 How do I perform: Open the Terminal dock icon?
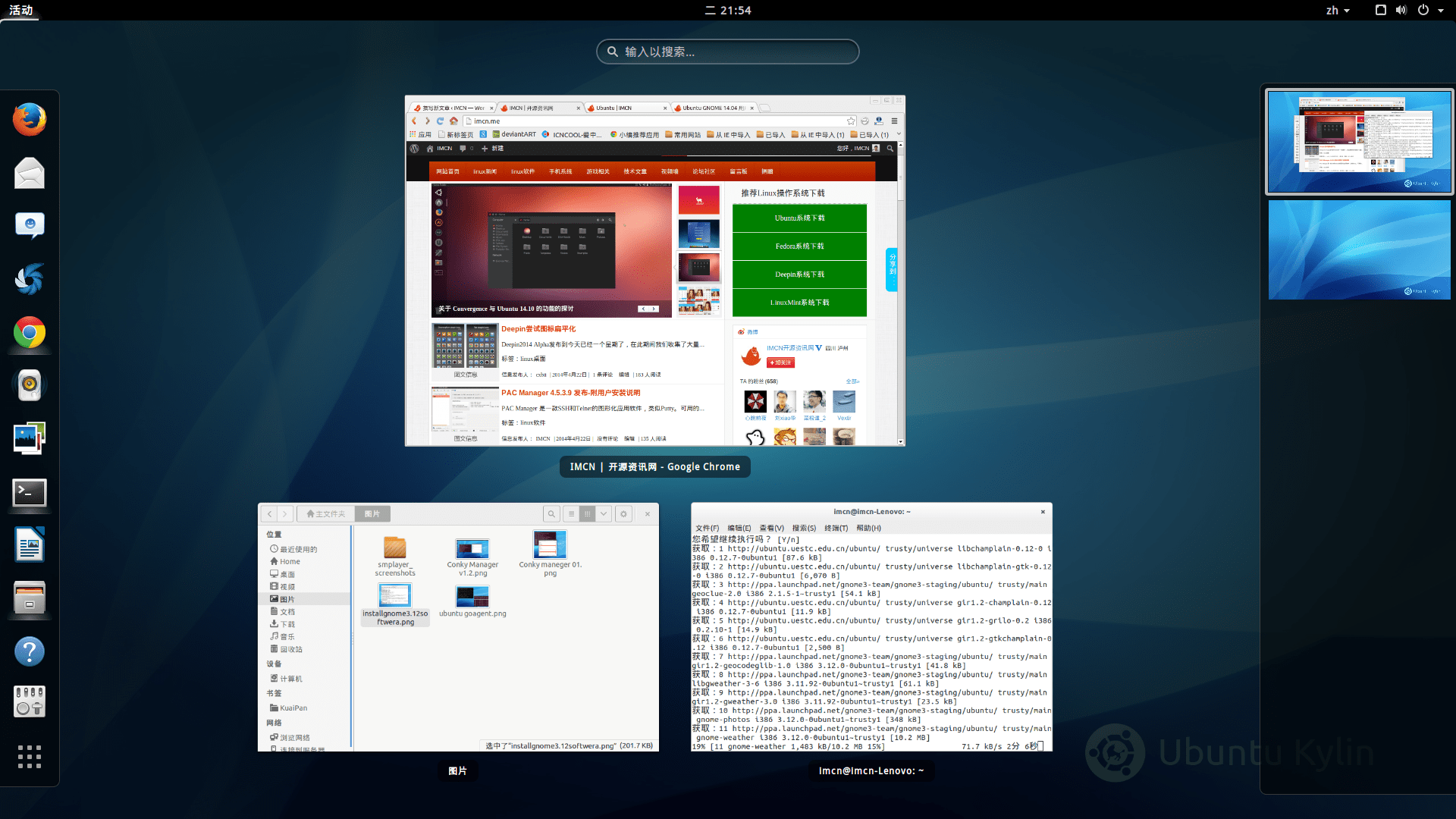click(30, 493)
